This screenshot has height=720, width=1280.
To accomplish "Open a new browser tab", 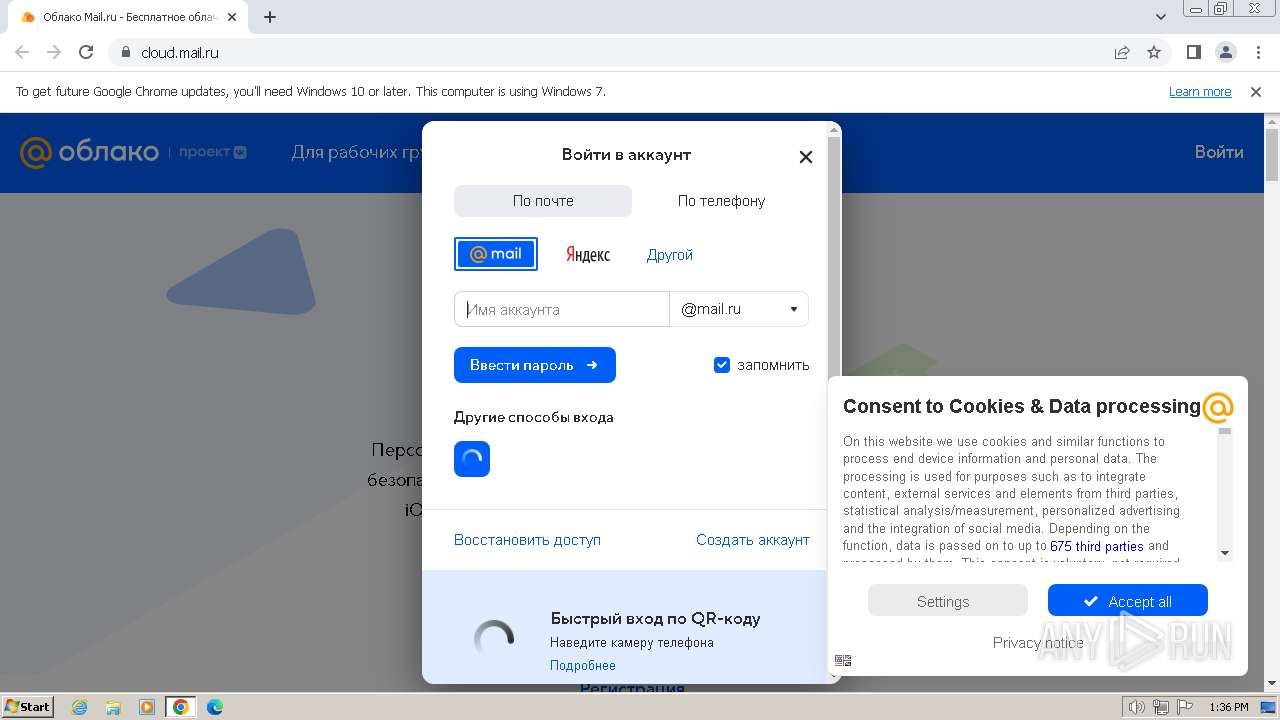I will pos(270,17).
